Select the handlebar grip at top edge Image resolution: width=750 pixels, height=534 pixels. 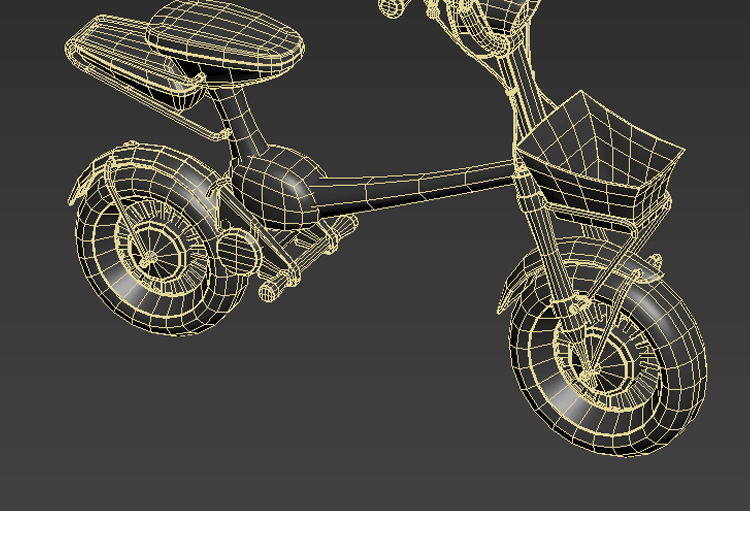393,7
